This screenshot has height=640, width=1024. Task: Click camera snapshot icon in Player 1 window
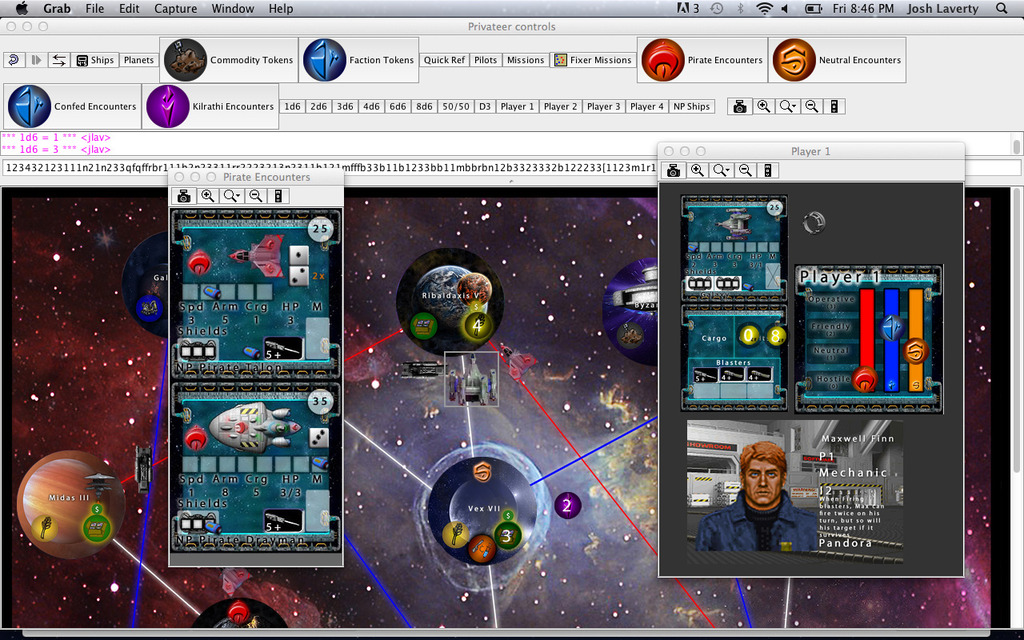click(x=674, y=171)
